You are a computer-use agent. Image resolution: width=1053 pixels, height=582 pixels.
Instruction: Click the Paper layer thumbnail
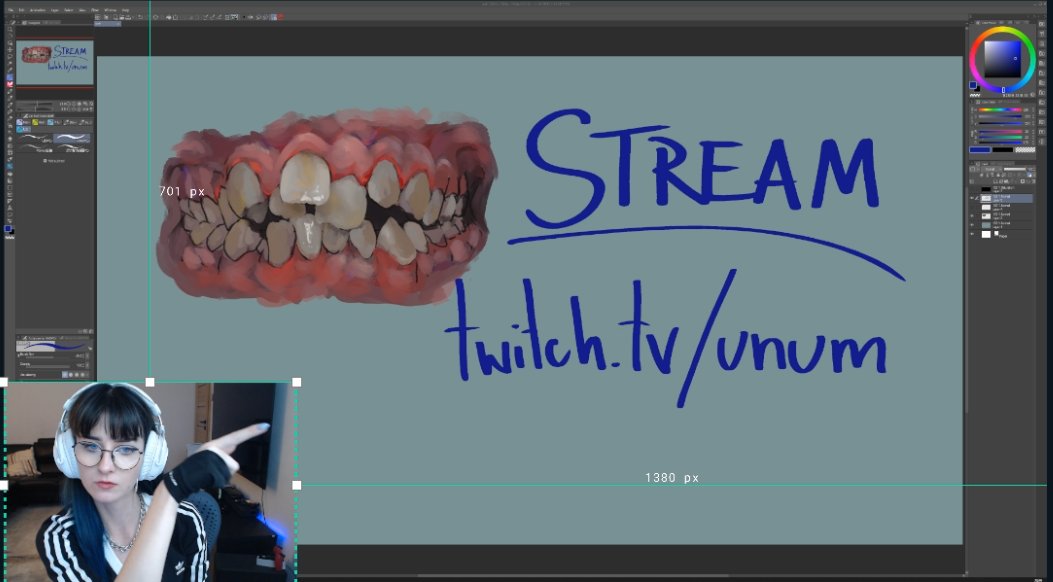pyautogui.click(x=987, y=234)
